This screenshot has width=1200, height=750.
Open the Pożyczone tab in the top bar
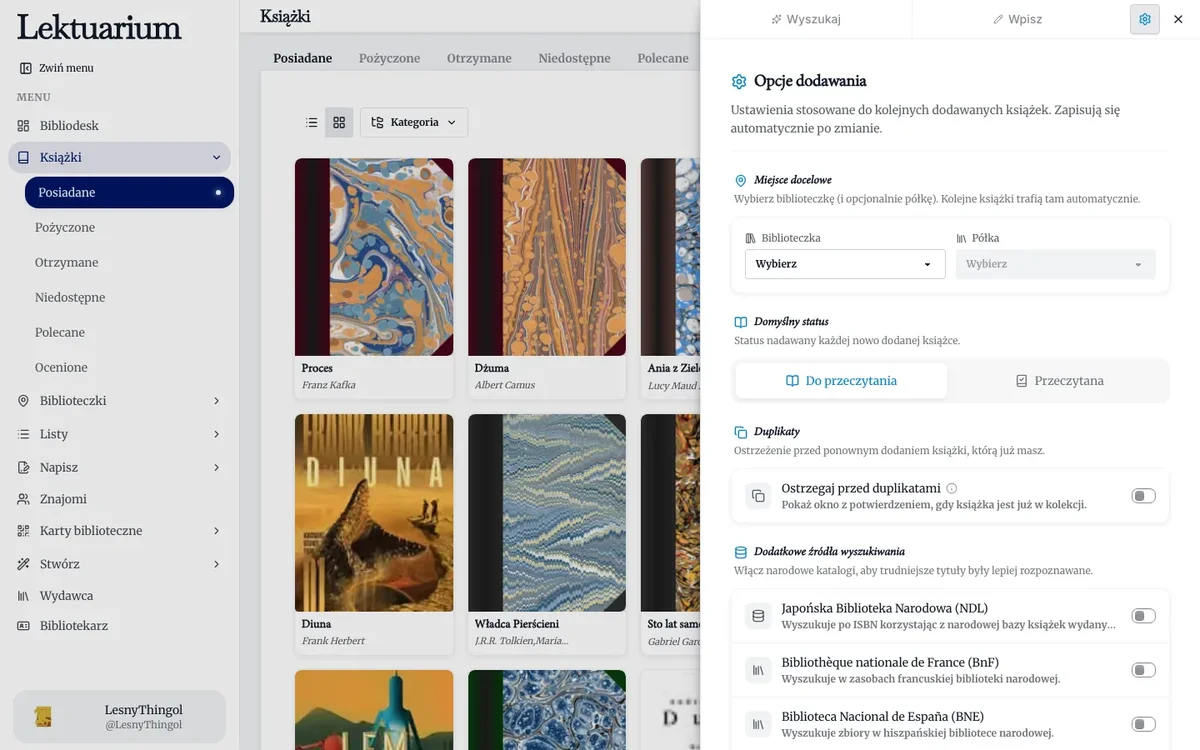coord(389,58)
